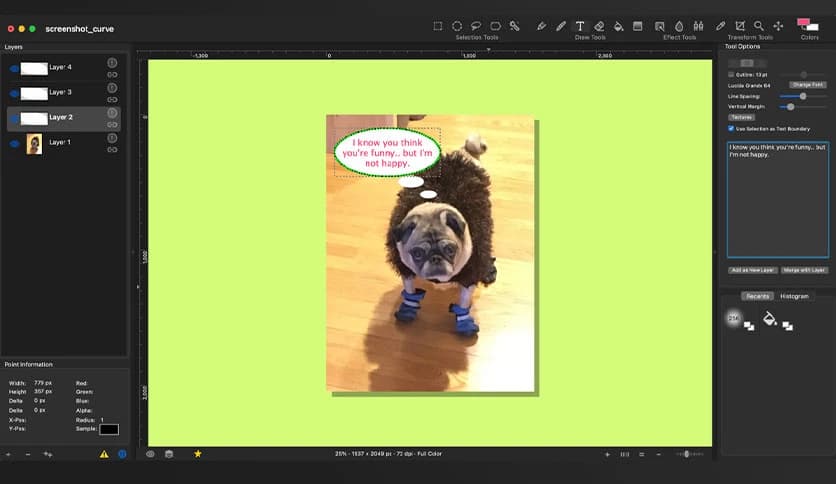Click the yellow star icon in status bar

pos(198,454)
